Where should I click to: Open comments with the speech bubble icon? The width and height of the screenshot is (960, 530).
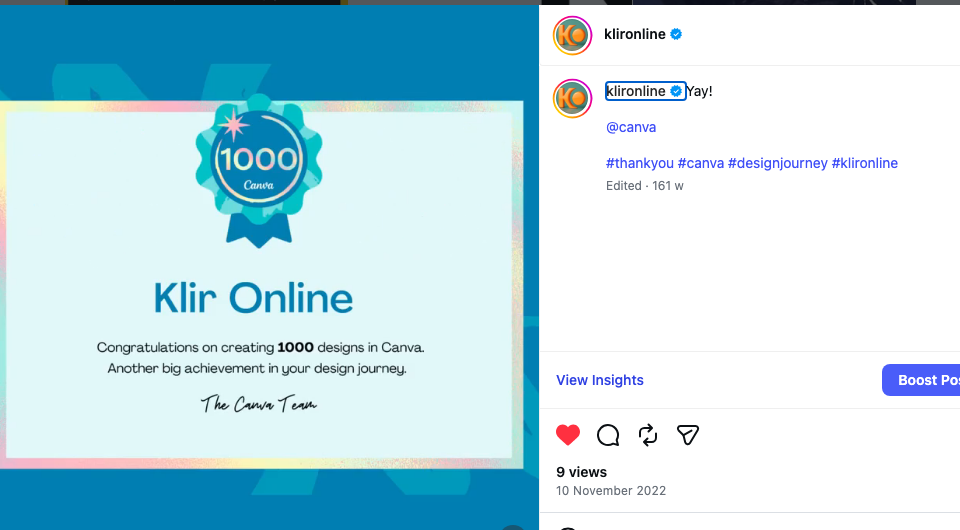pos(608,435)
